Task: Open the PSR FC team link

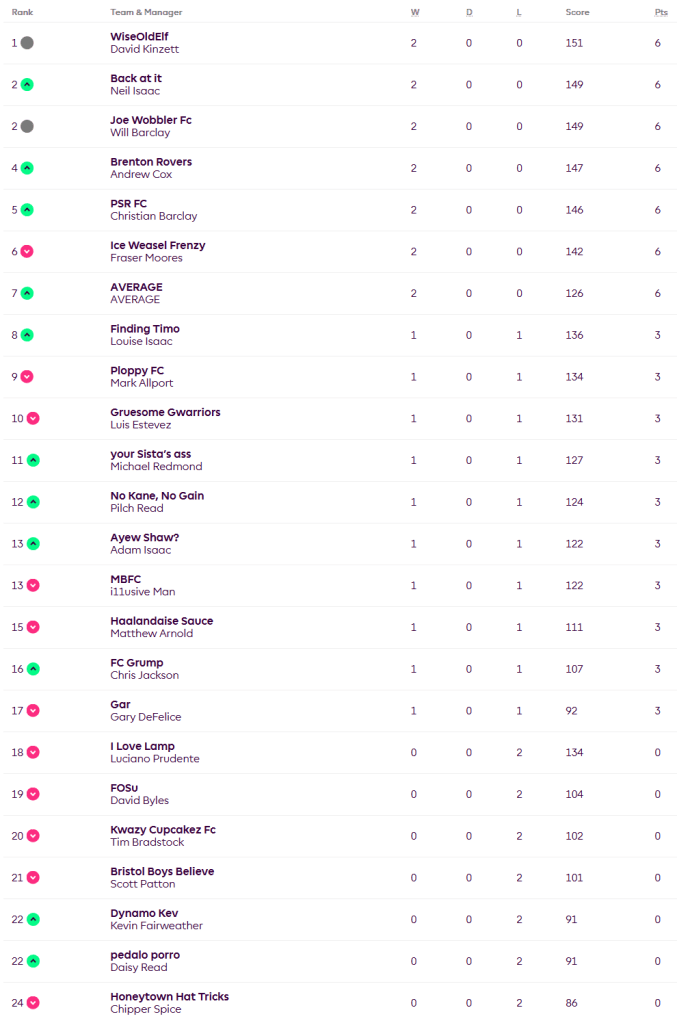Action: (x=128, y=204)
